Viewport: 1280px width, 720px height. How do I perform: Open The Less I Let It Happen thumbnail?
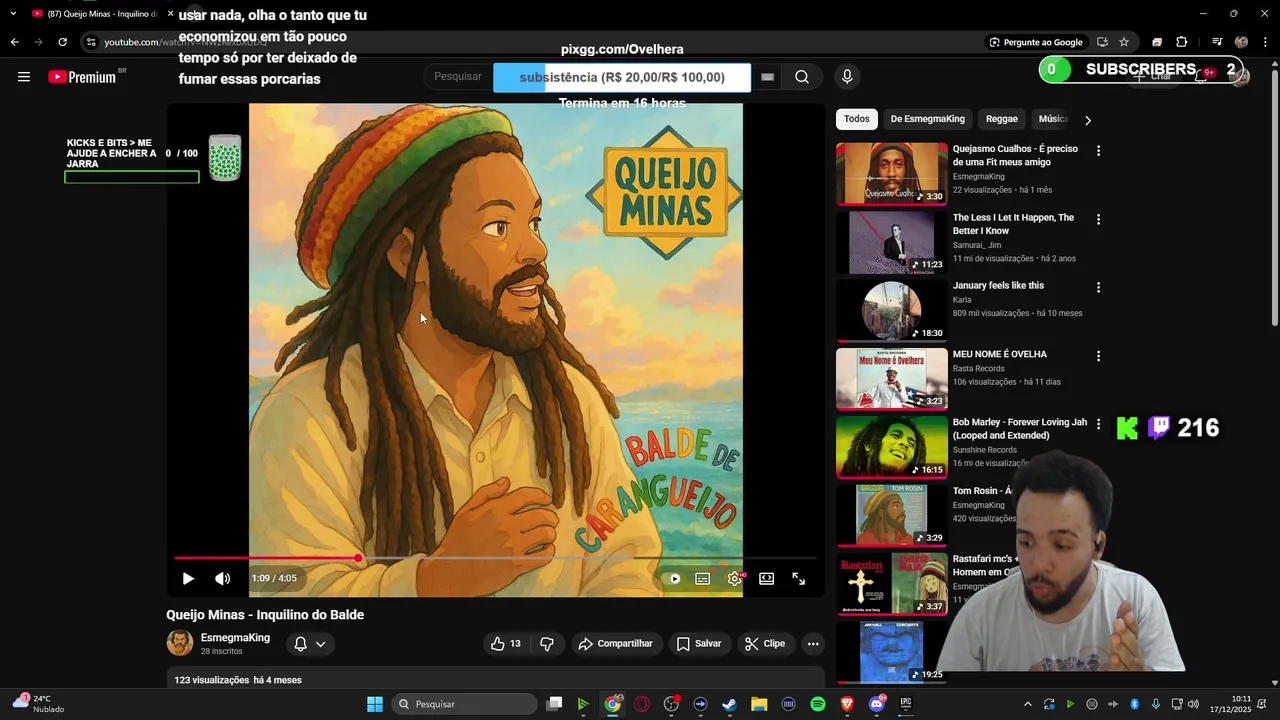point(891,242)
